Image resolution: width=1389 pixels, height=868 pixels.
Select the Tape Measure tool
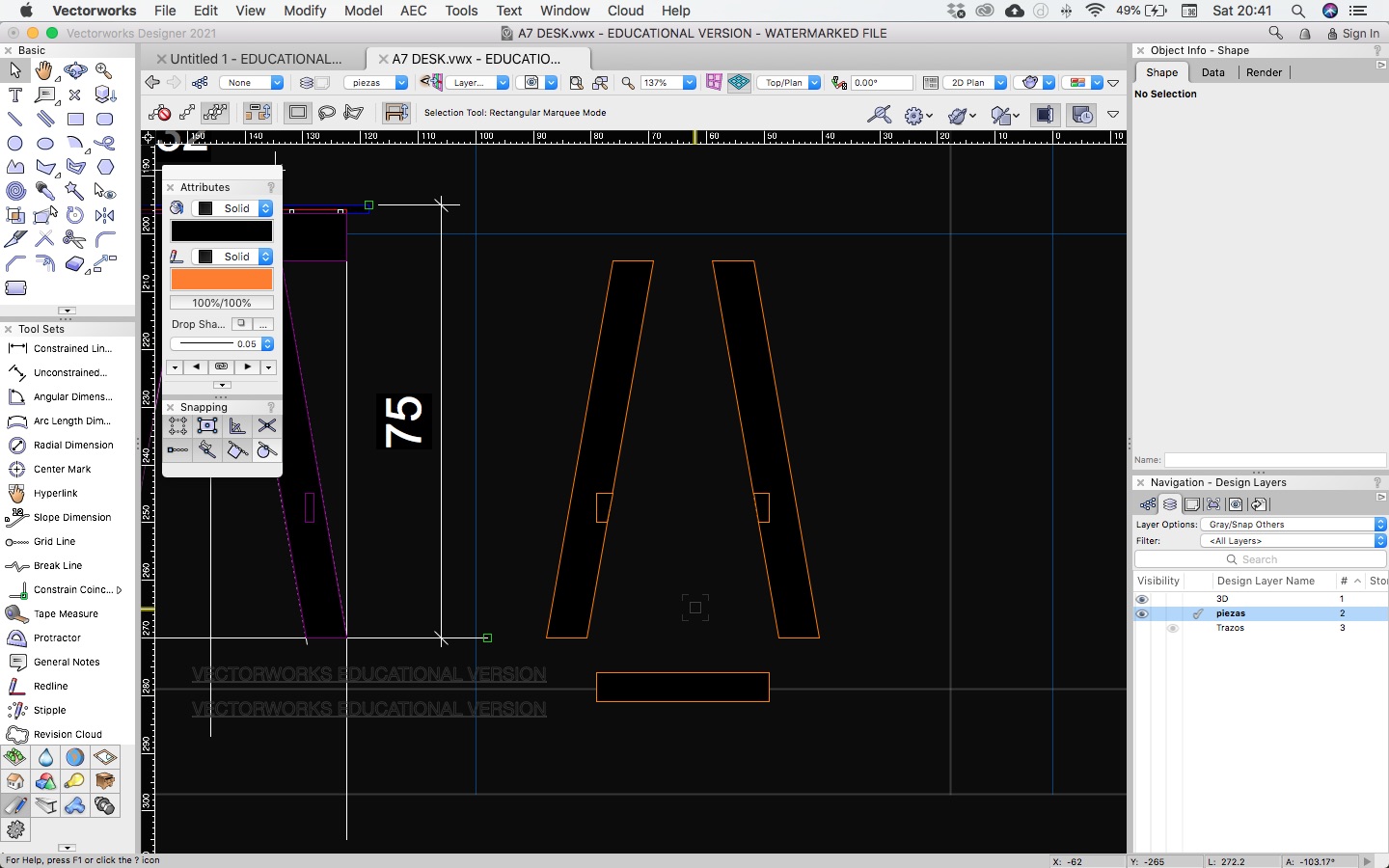point(68,613)
